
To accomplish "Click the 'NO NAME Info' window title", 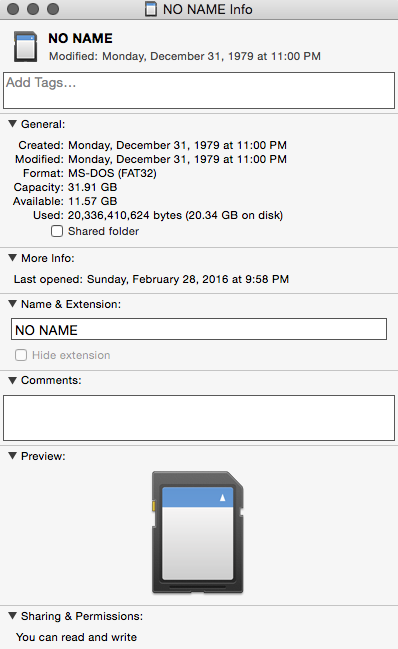I will coord(208,9).
